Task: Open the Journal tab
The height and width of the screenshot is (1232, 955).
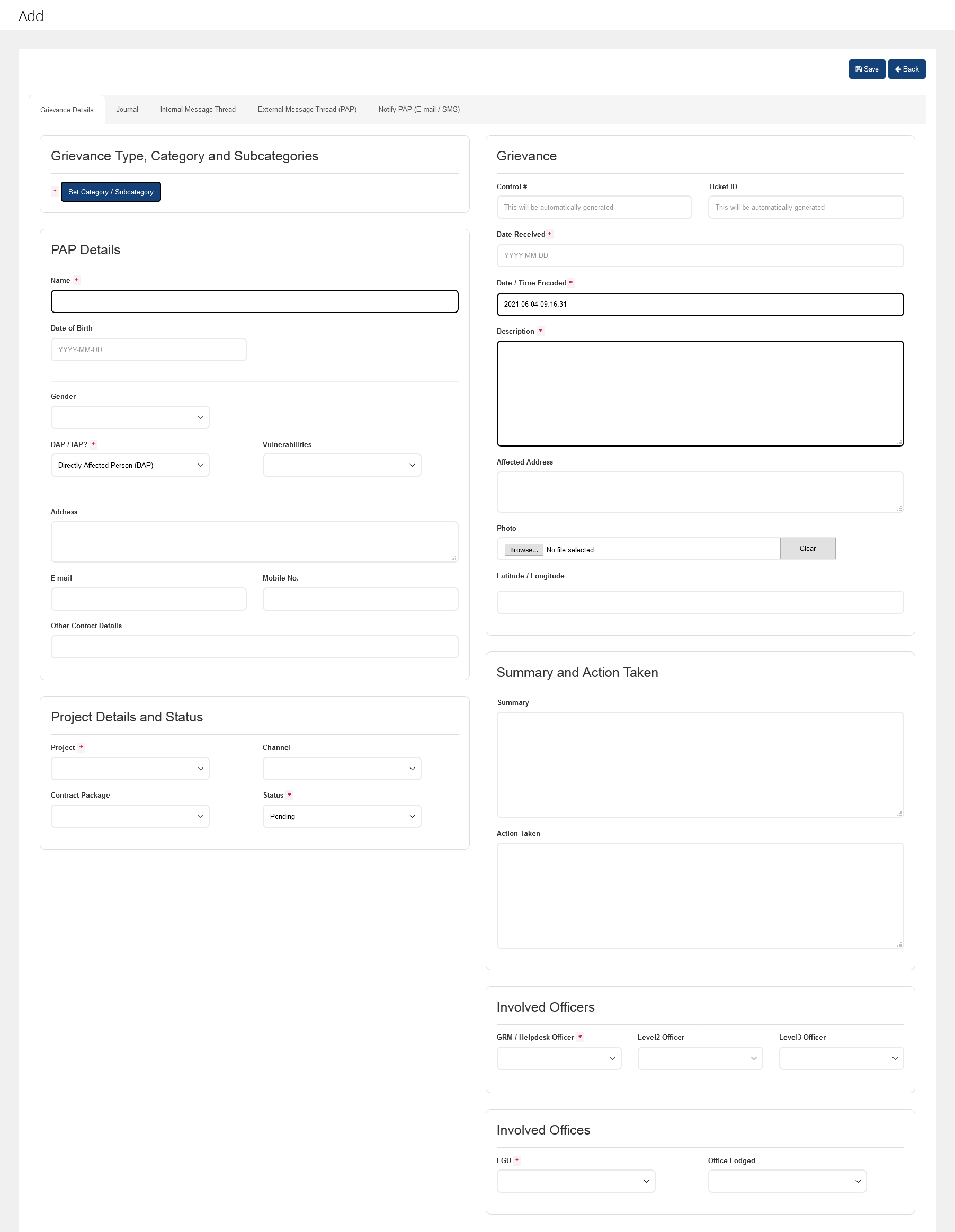Action: click(127, 110)
